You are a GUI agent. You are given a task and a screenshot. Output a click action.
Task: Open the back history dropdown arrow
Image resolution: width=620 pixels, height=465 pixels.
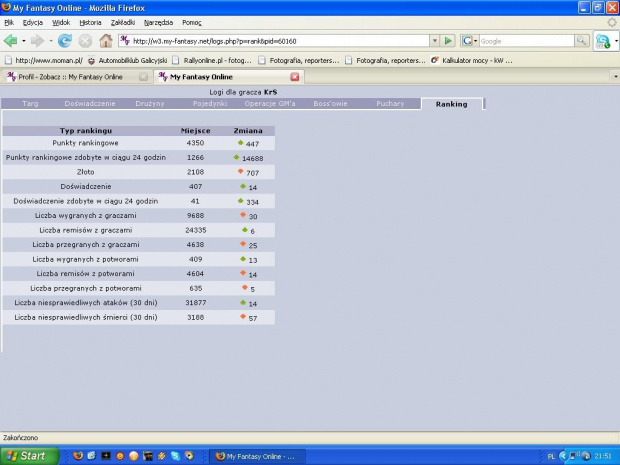(23, 41)
